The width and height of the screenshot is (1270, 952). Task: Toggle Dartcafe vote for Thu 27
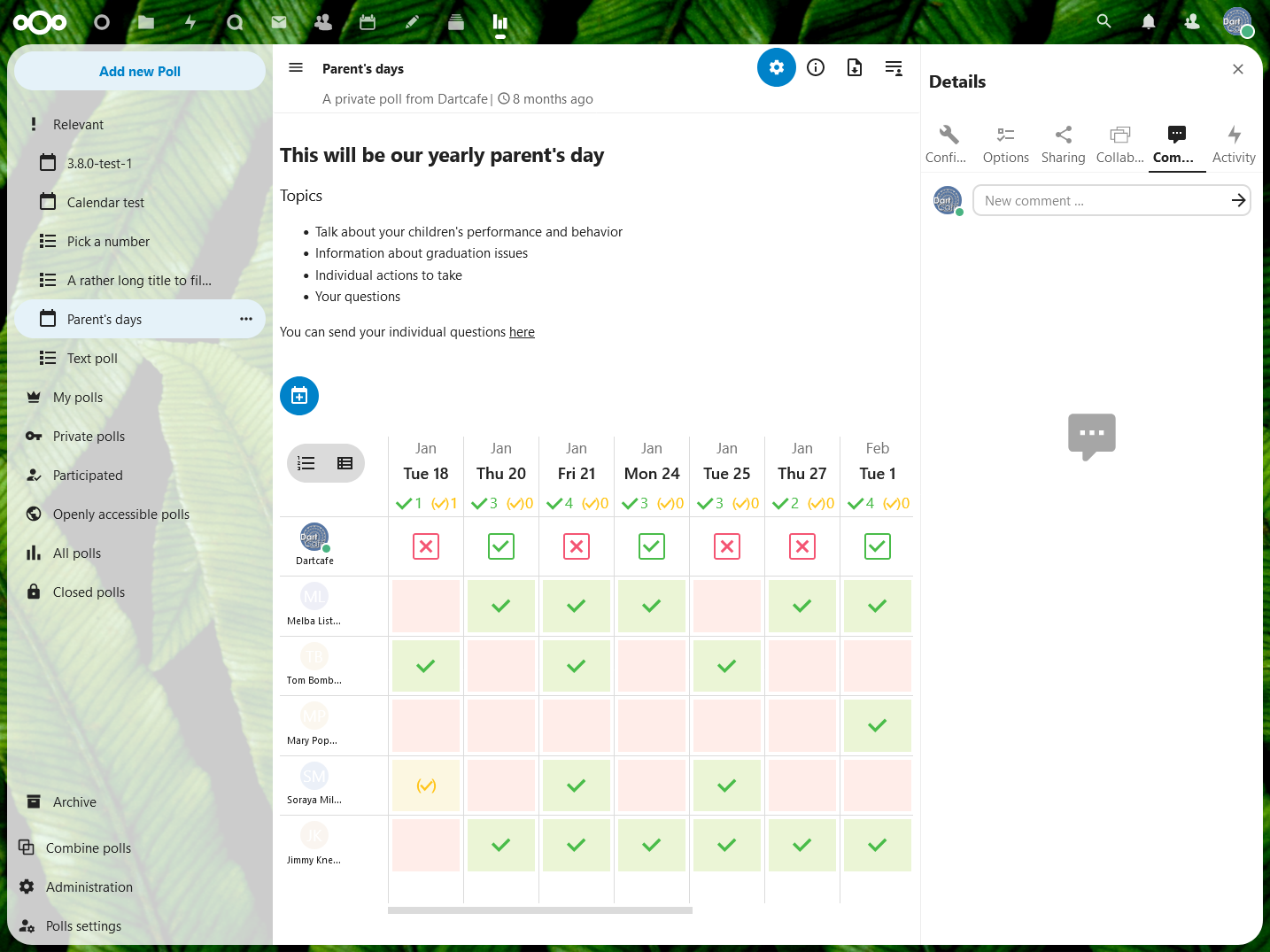pyautogui.click(x=802, y=546)
